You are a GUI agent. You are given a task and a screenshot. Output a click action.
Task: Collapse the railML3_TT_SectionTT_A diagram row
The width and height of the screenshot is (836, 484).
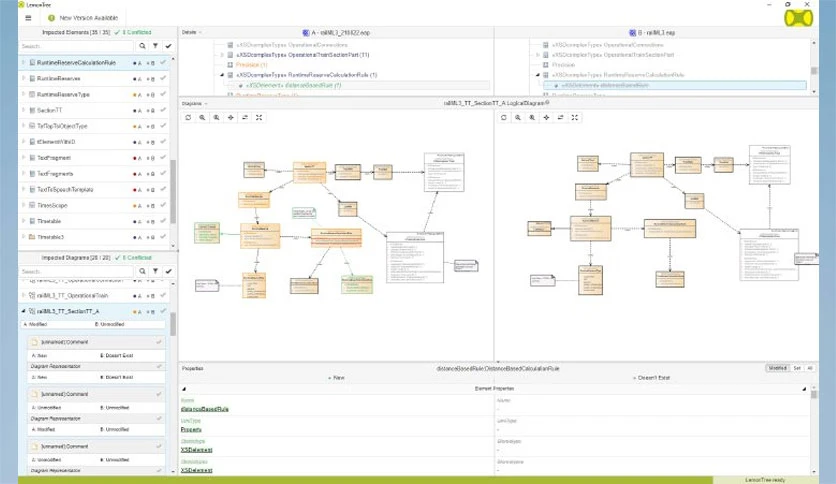[23, 311]
